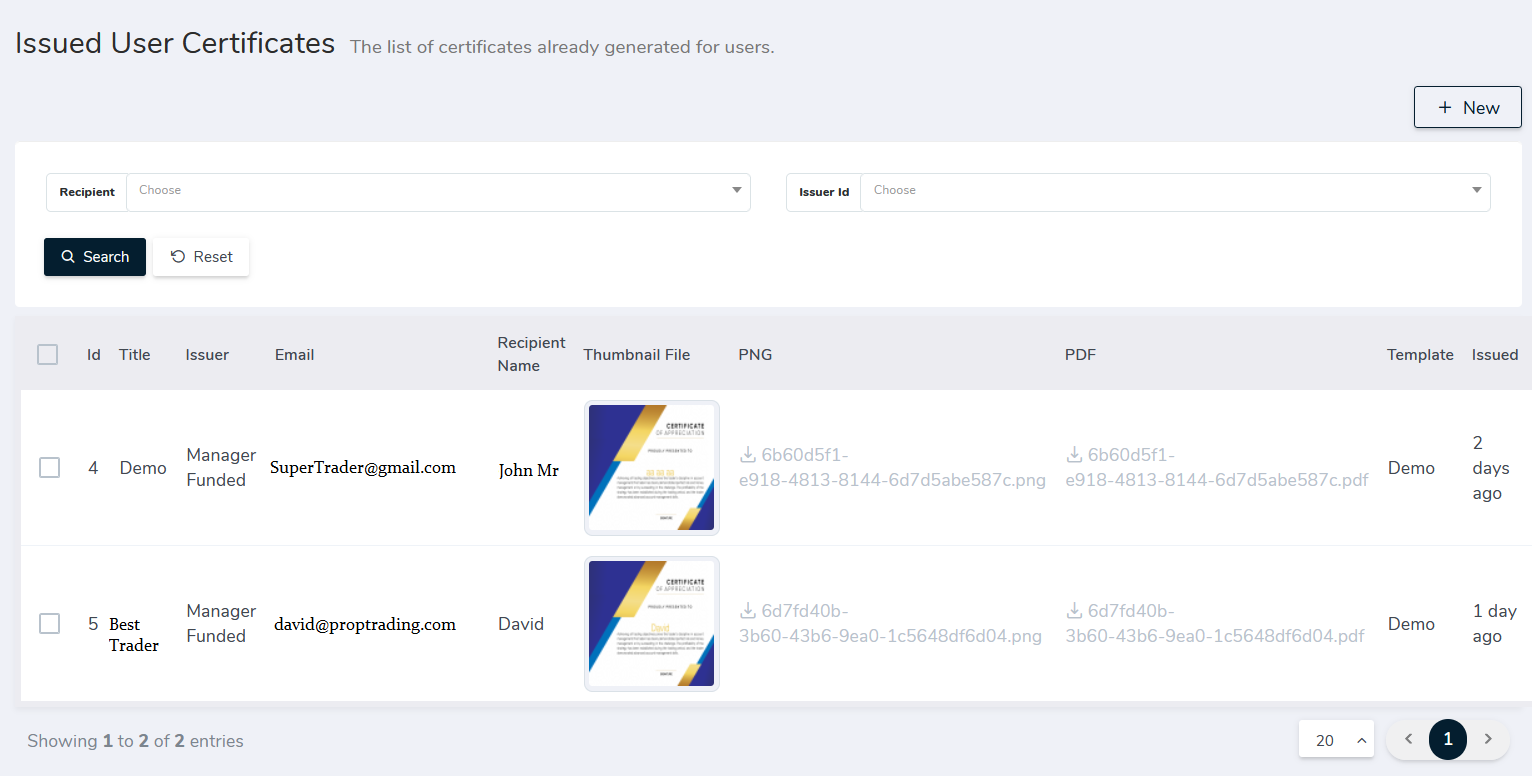
Task: Click the download icon beside David's PNG file
Action: (746, 610)
